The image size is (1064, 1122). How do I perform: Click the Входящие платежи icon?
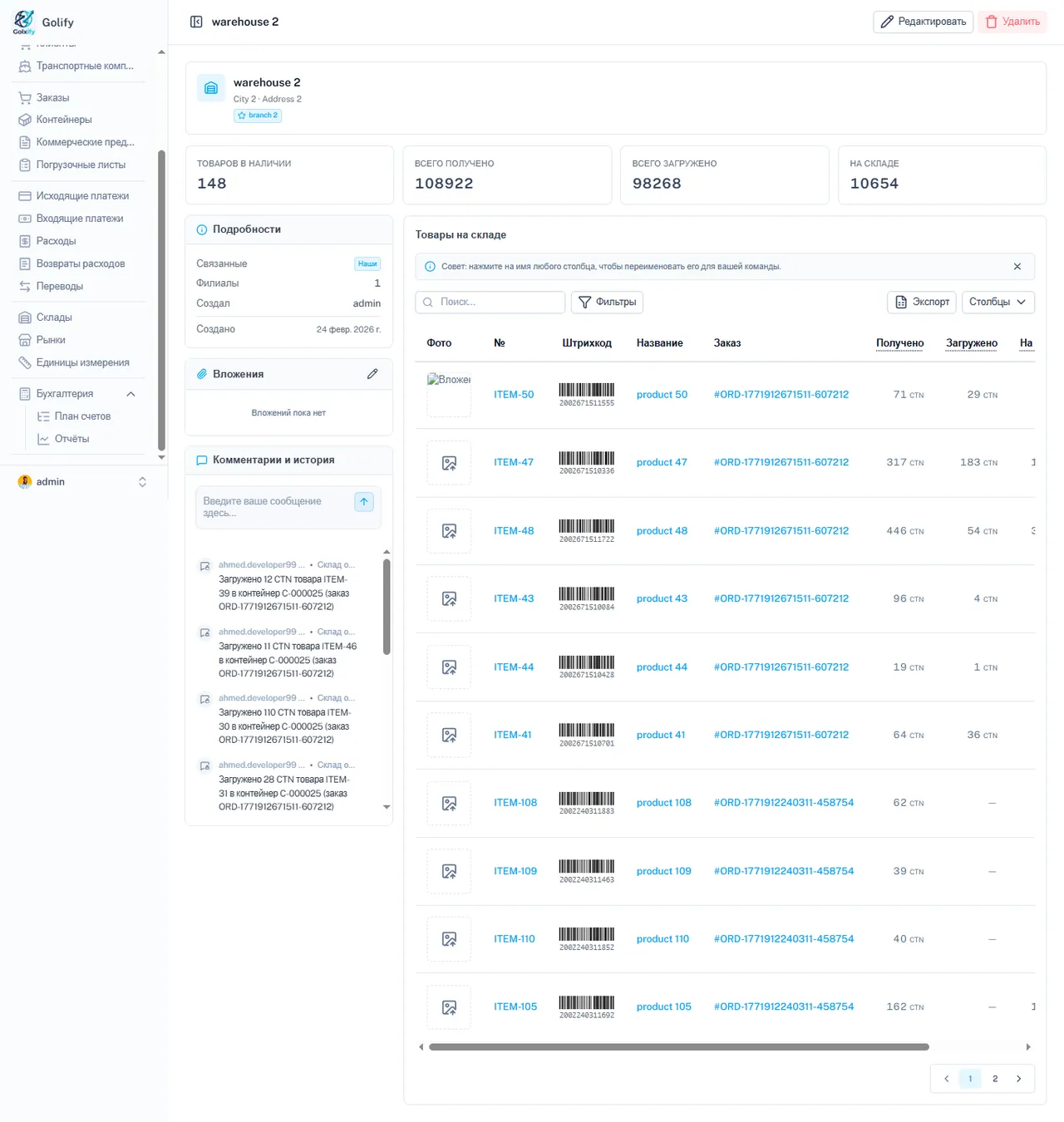coord(25,219)
